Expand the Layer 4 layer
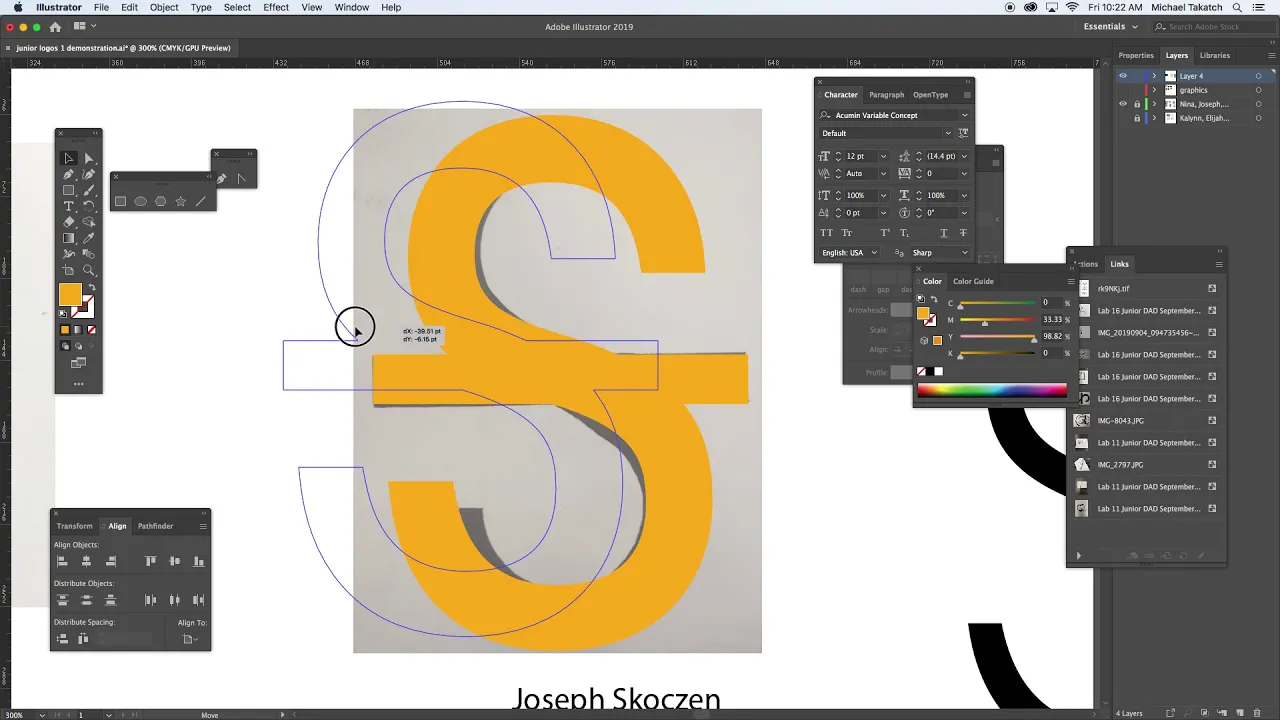This screenshot has width=1280, height=720. coord(1154,76)
